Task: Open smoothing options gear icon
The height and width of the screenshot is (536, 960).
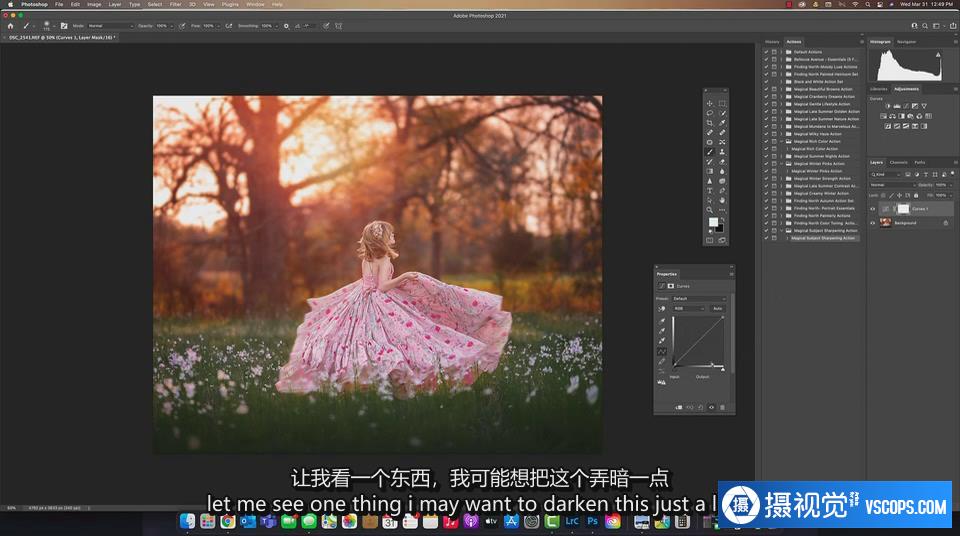Action: pyautogui.click(x=286, y=26)
